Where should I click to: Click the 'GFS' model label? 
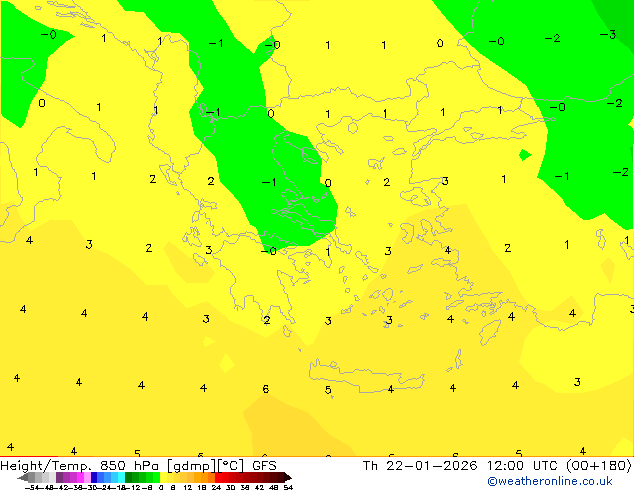point(264,466)
